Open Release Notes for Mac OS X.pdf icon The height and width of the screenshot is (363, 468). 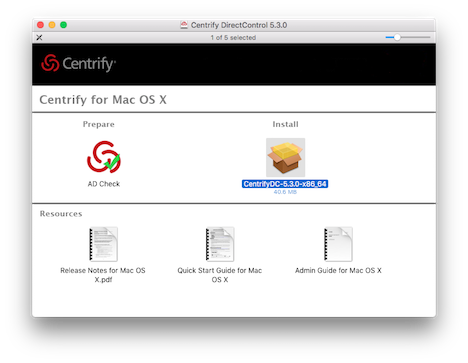[103, 244]
